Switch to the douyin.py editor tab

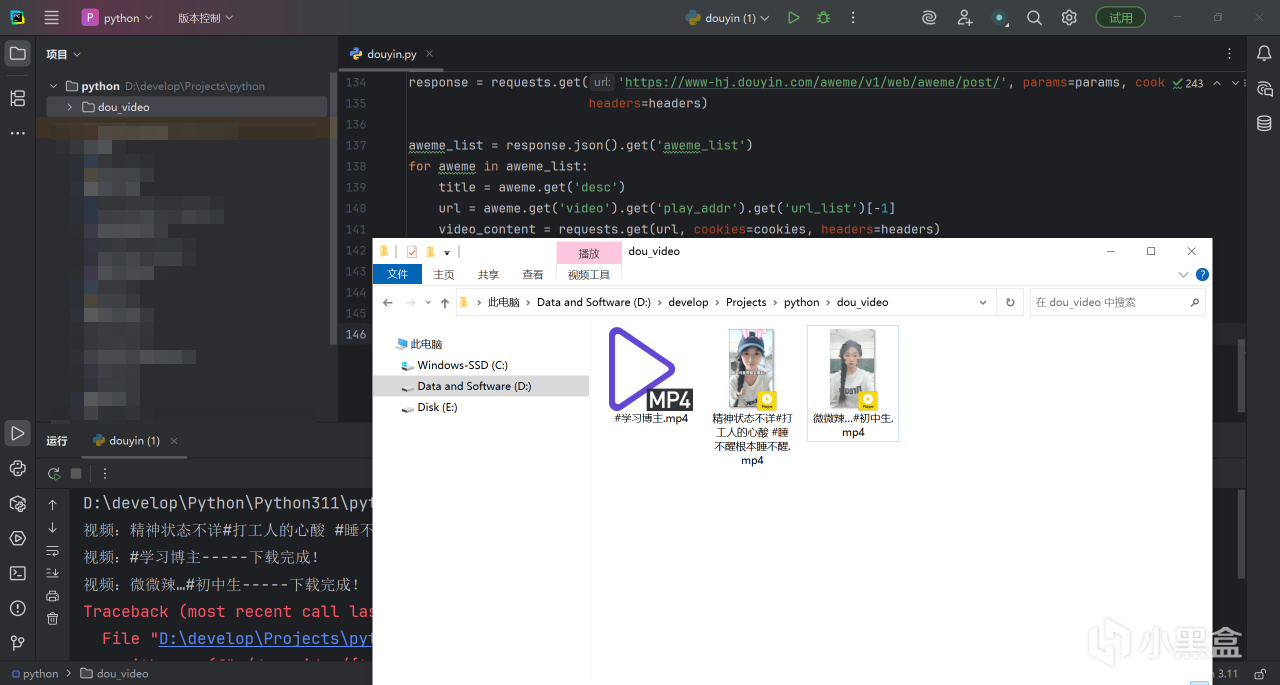coord(391,54)
